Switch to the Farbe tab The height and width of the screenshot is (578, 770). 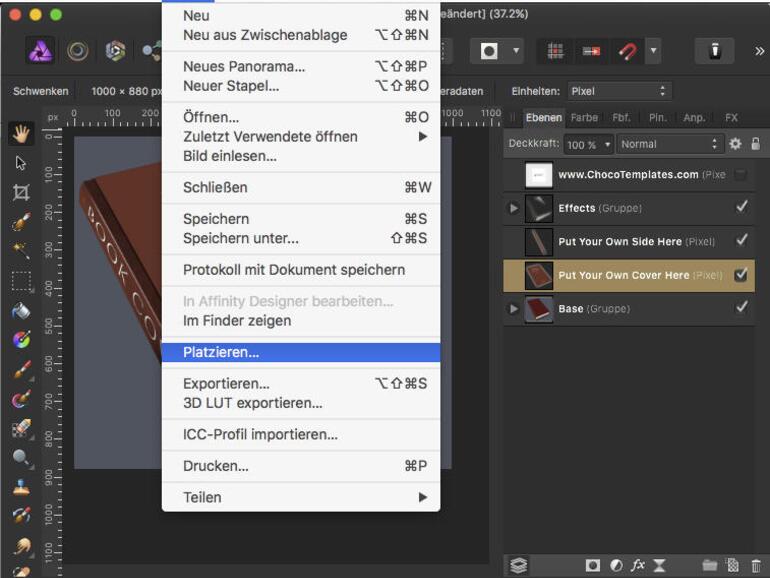pos(584,118)
